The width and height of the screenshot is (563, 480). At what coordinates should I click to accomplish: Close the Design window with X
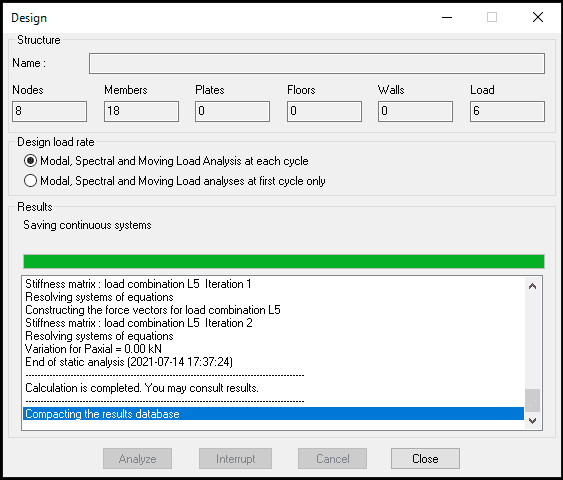click(x=538, y=17)
